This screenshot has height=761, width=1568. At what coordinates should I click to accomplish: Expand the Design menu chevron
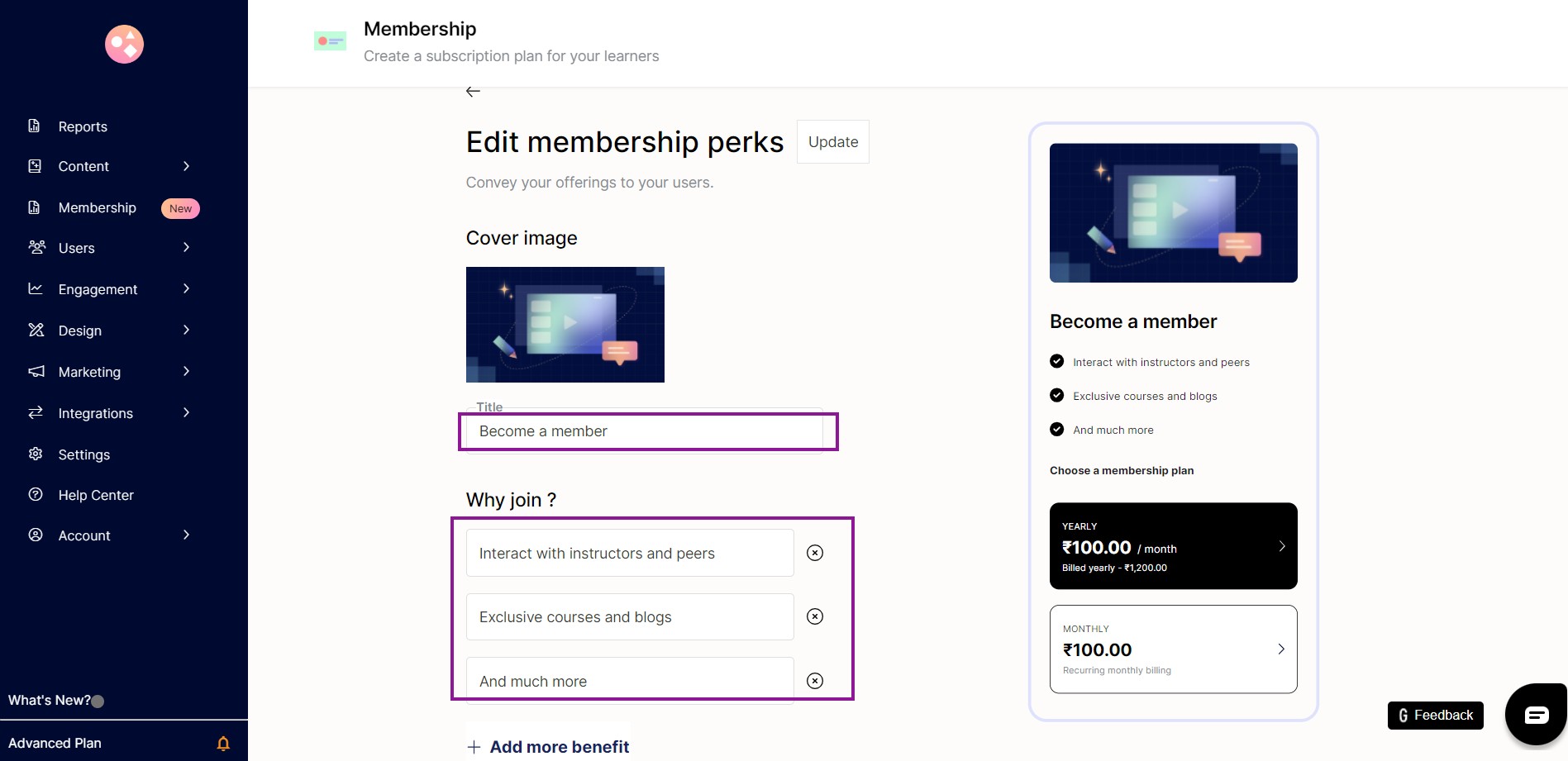pyautogui.click(x=187, y=330)
